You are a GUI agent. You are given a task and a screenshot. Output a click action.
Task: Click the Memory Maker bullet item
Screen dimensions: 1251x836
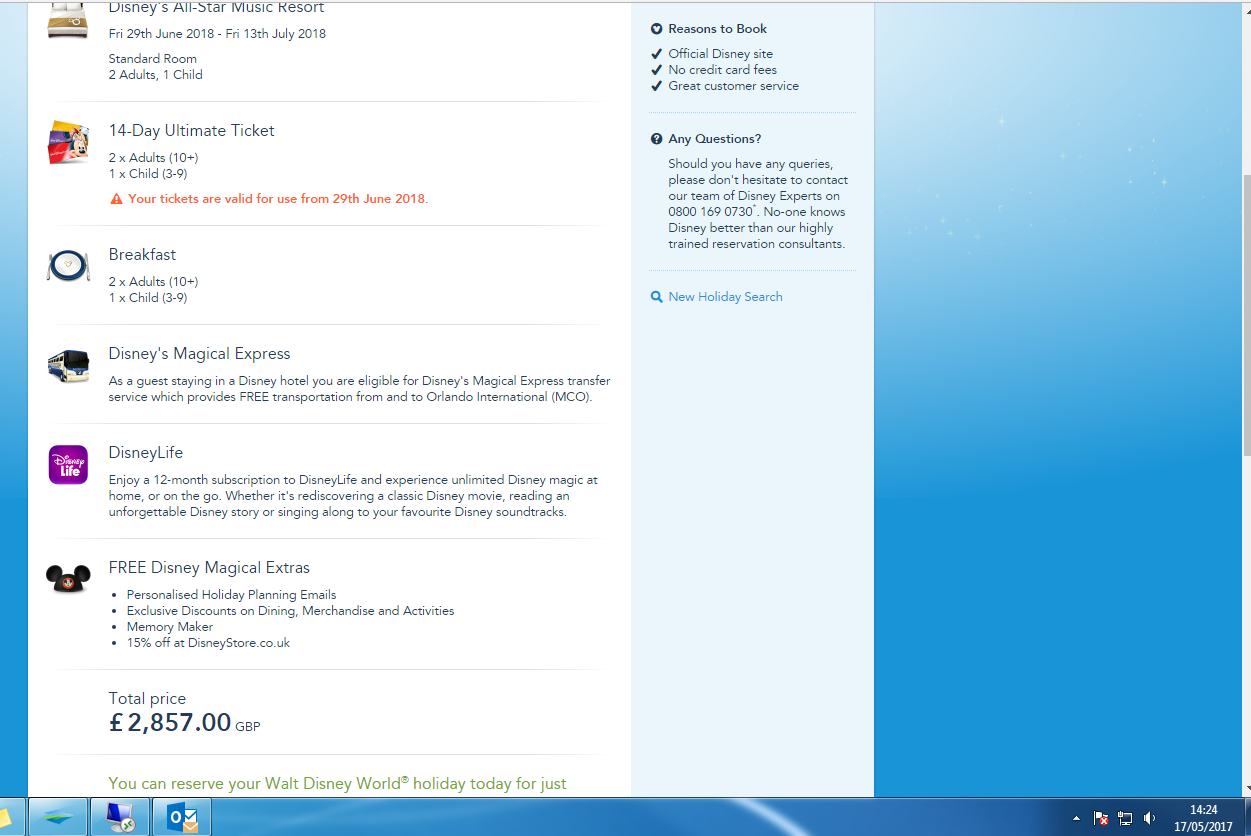(169, 627)
